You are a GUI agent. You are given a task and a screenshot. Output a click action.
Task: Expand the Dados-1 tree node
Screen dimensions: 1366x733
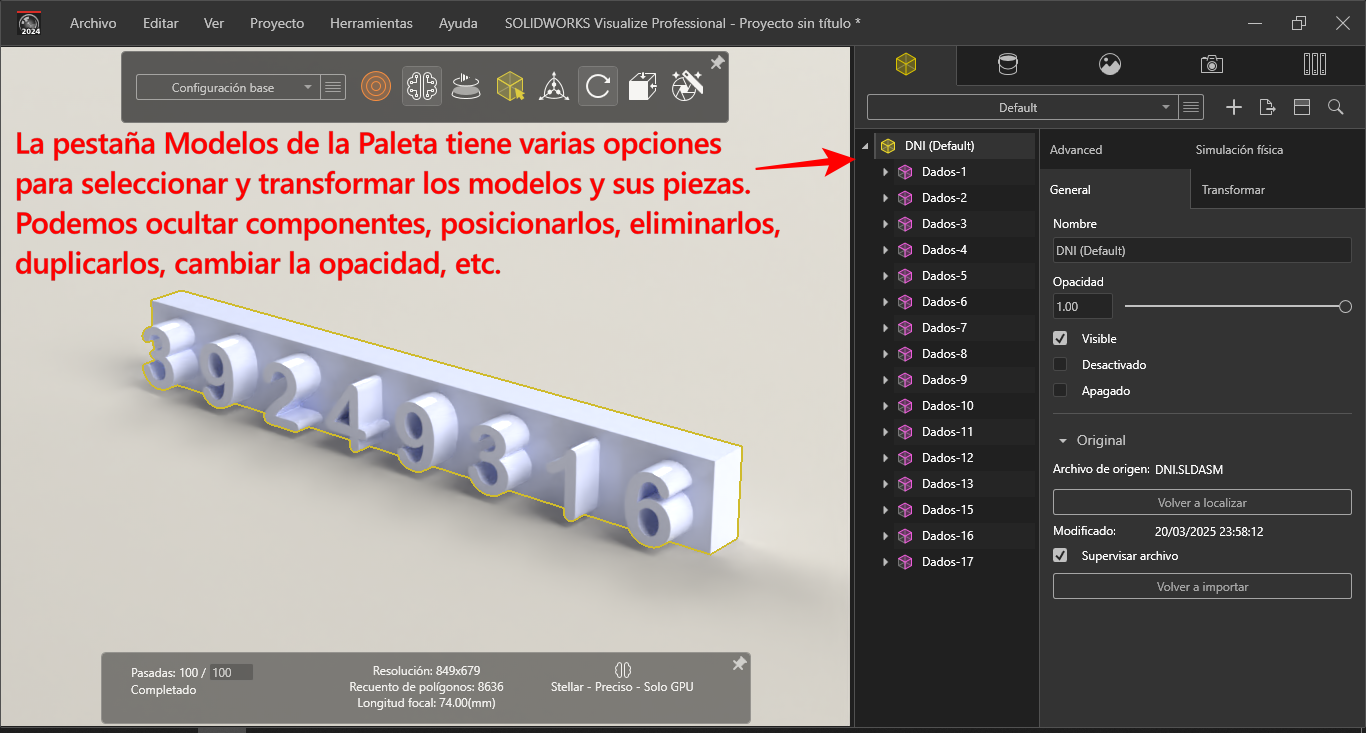(x=885, y=172)
